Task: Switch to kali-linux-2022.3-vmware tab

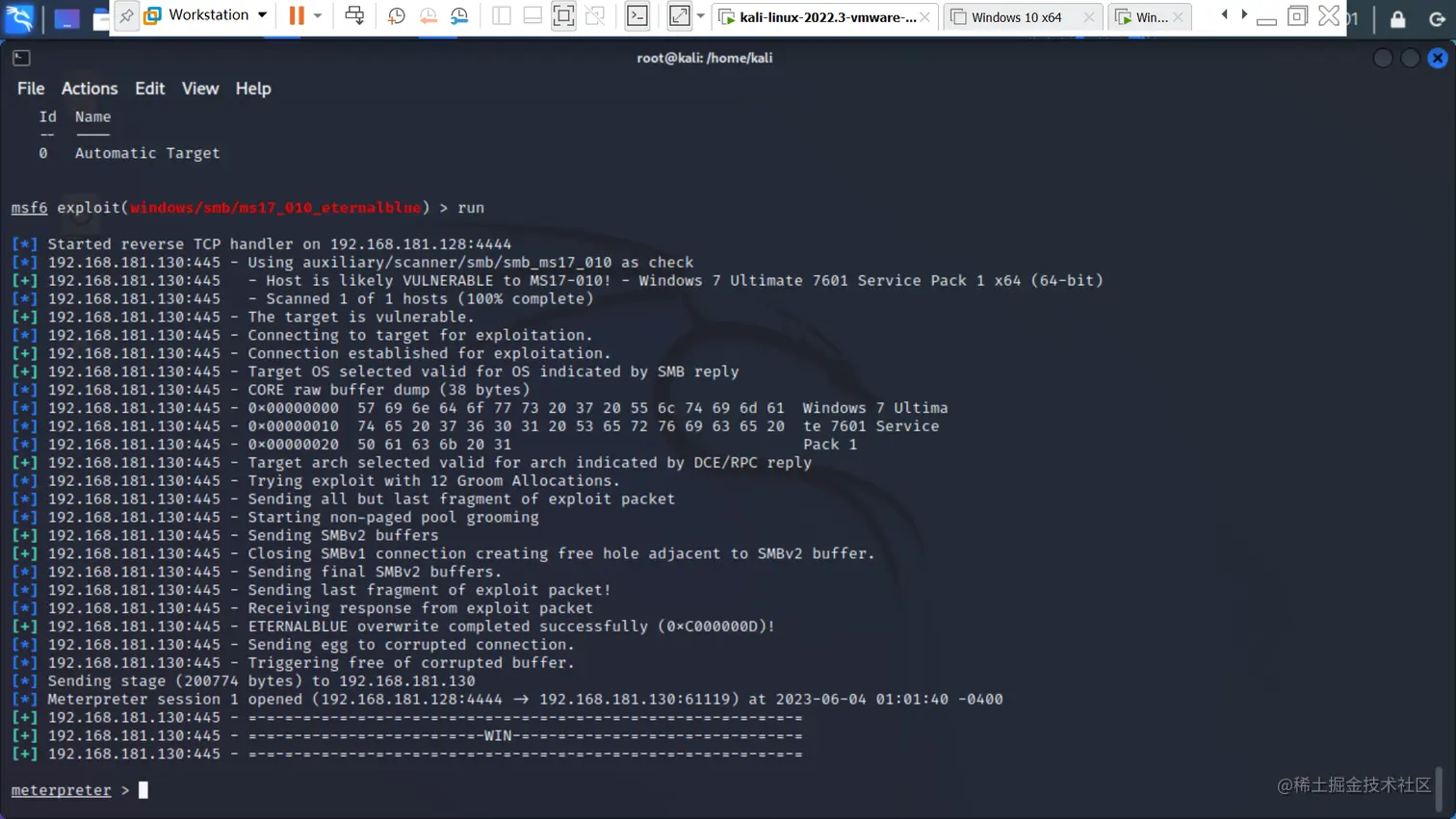Action: tap(817, 17)
